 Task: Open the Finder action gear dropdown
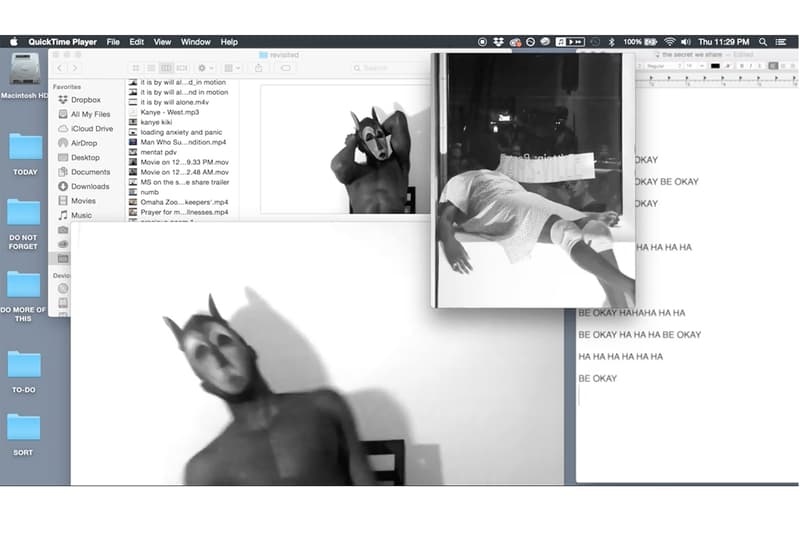click(204, 68)
